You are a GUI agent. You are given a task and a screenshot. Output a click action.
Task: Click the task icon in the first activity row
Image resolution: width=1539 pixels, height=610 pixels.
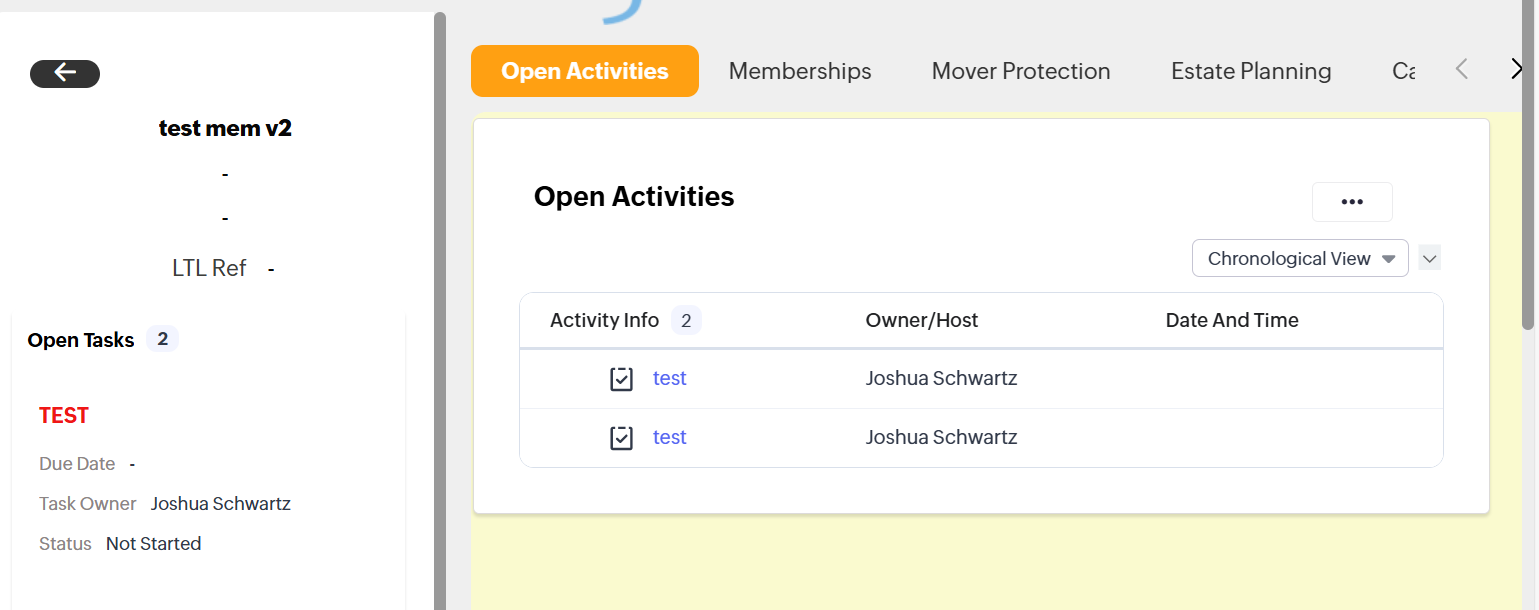click(621, 379)
